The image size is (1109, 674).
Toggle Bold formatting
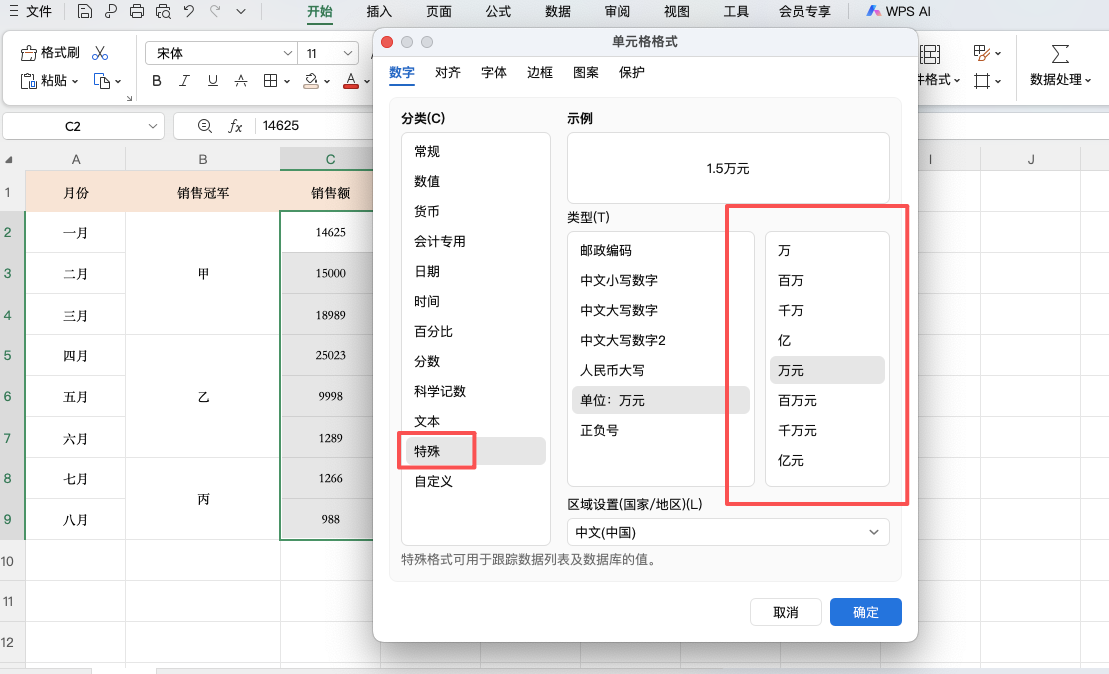[x=156, y=82]
